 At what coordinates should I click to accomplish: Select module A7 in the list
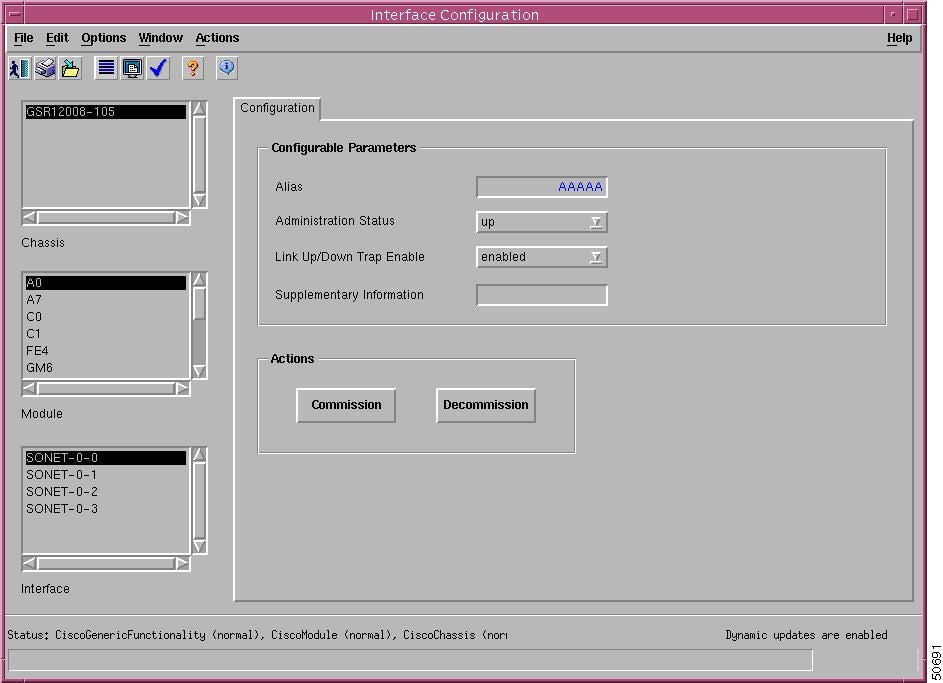click(106, 299)
